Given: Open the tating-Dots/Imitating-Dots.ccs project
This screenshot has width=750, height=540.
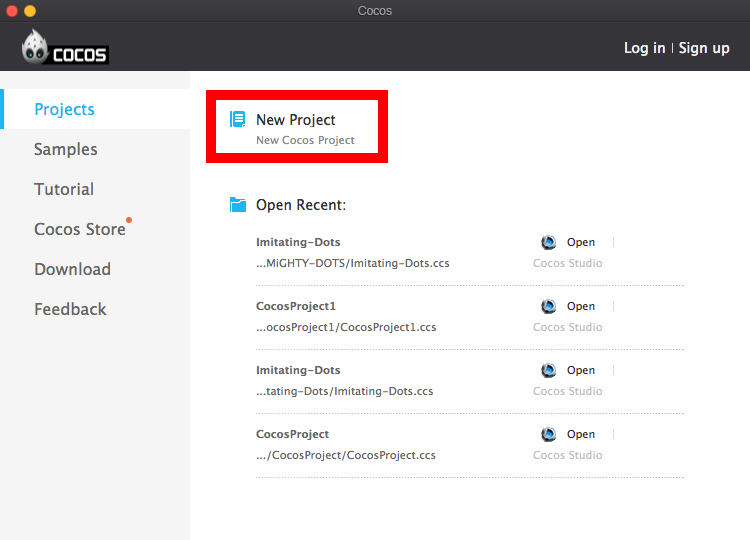Looking at the screenshot, I should 581,370.
